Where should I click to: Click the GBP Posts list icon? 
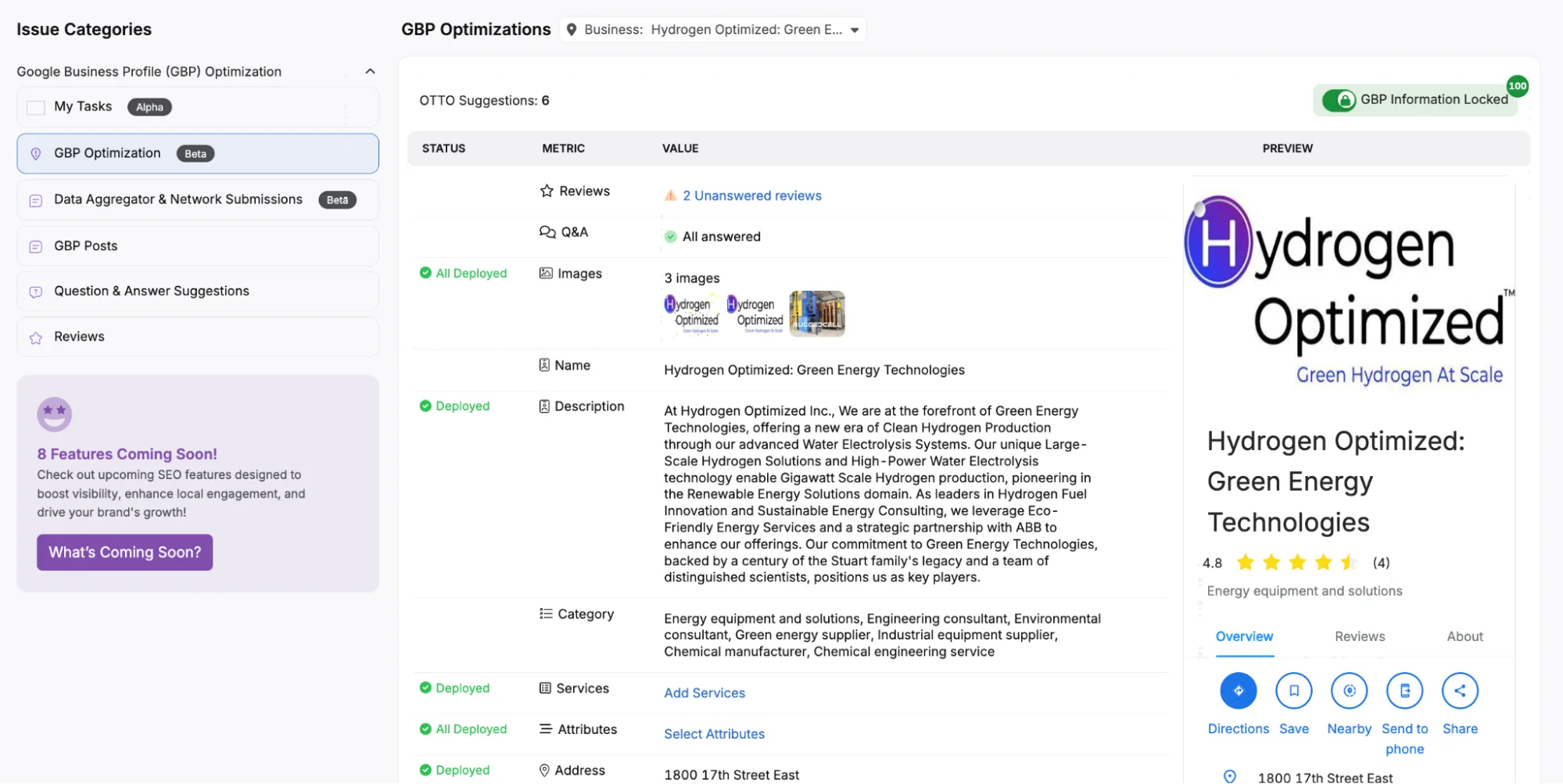pyautogui.click(x=36, y=247)
